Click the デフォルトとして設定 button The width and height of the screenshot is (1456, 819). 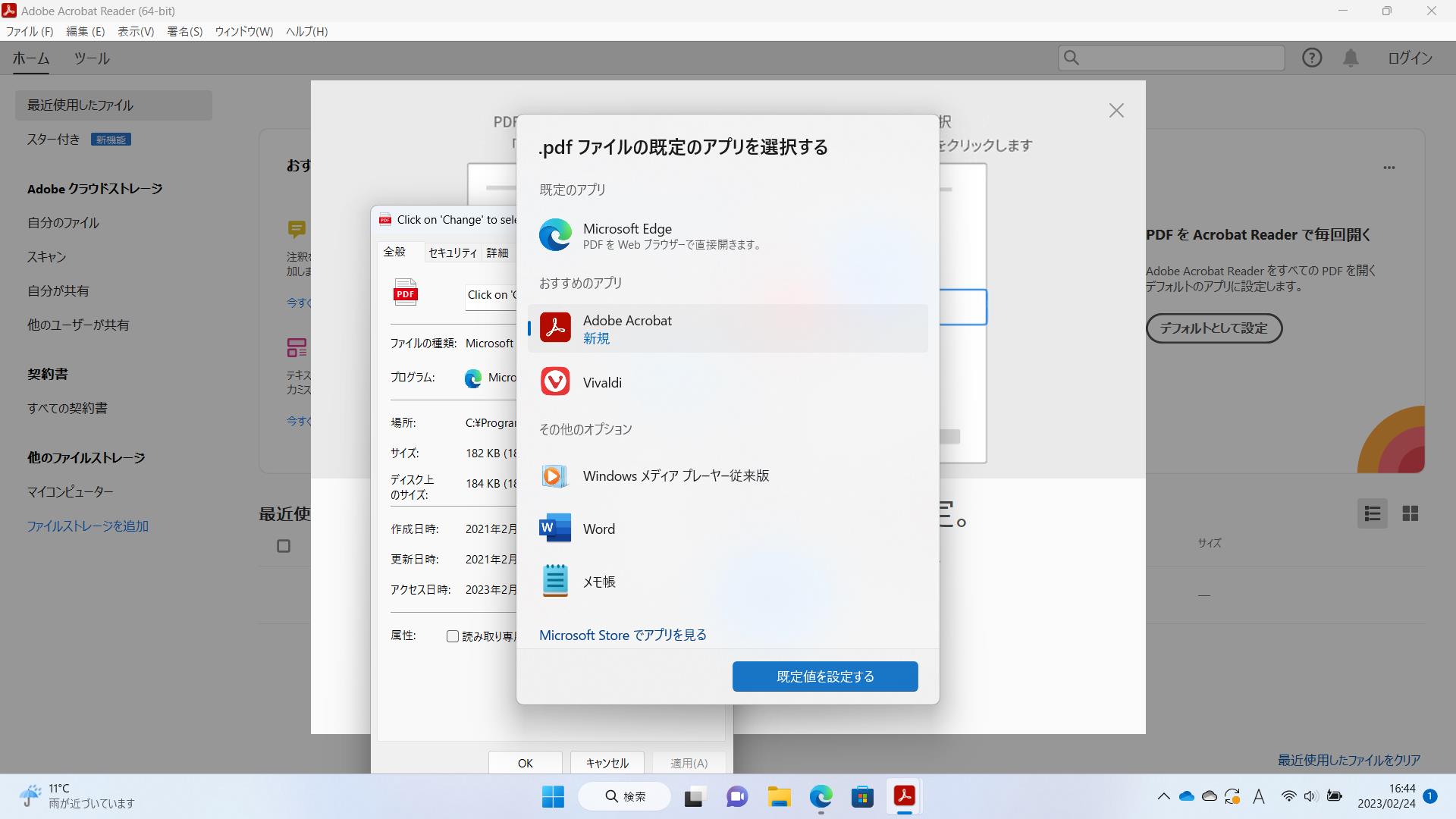[1213, 328]
